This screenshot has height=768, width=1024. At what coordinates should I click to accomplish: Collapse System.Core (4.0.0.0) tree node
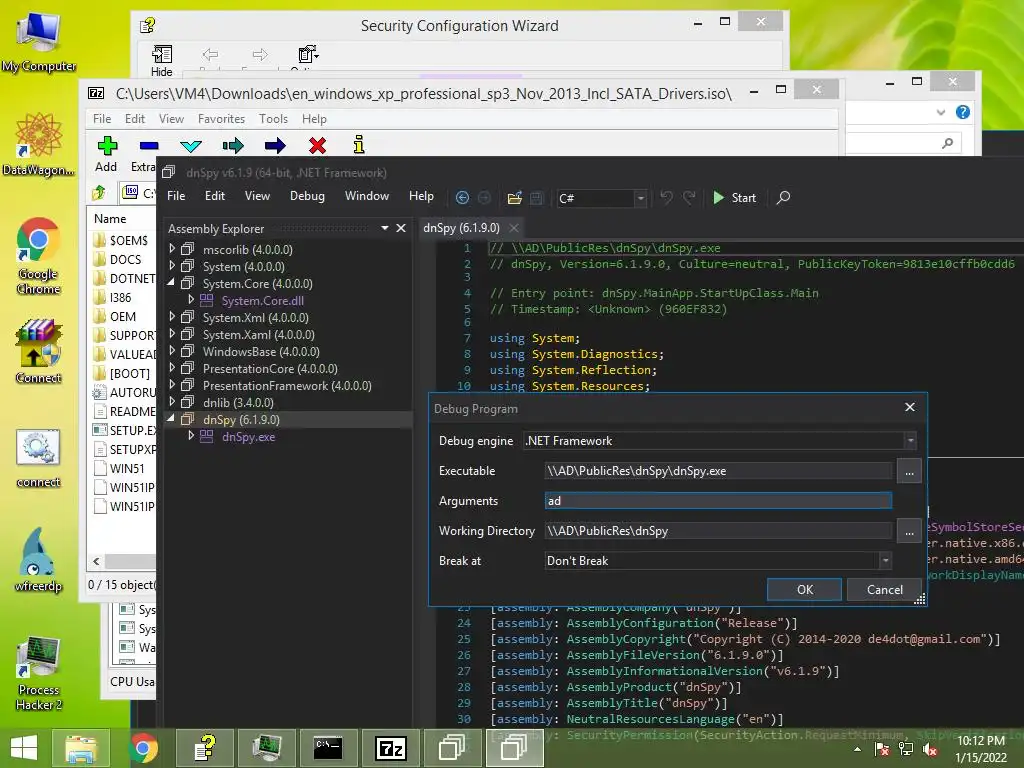coord(172,283)
